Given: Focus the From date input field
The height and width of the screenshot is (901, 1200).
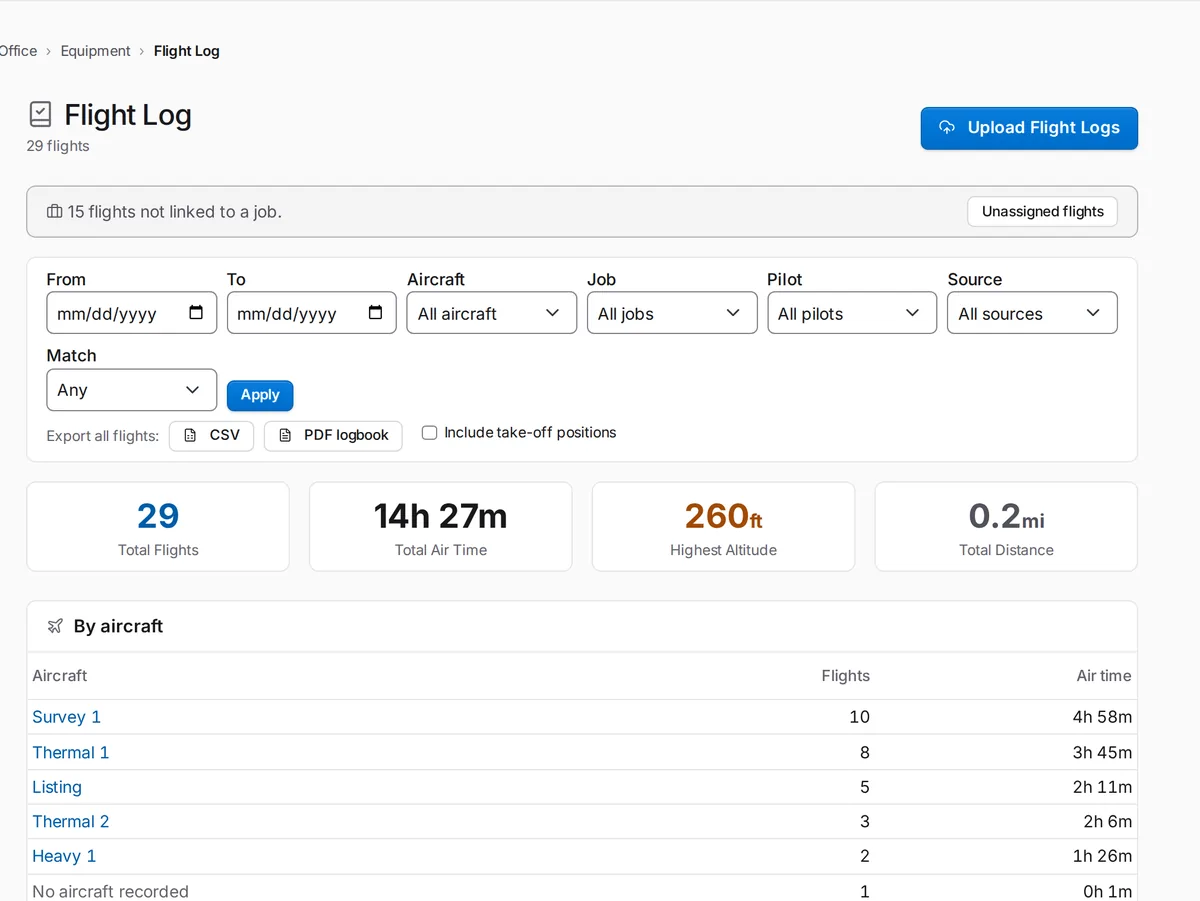Looking at the screenshot, I should coord(132,313).
